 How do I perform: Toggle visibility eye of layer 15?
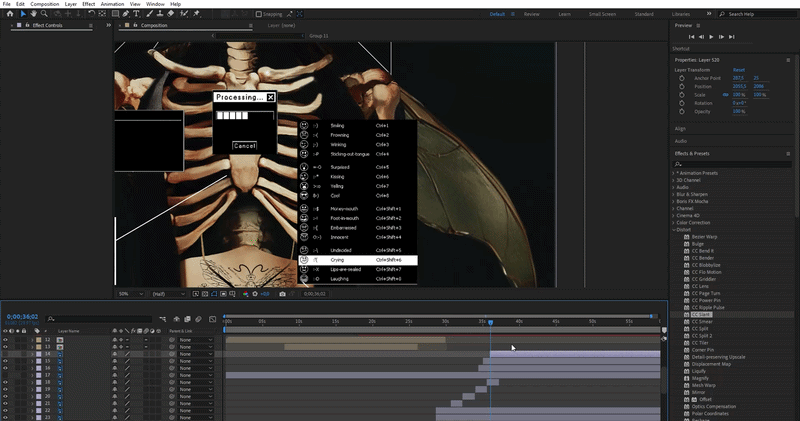pyautogui.click(x=5, y=361)
